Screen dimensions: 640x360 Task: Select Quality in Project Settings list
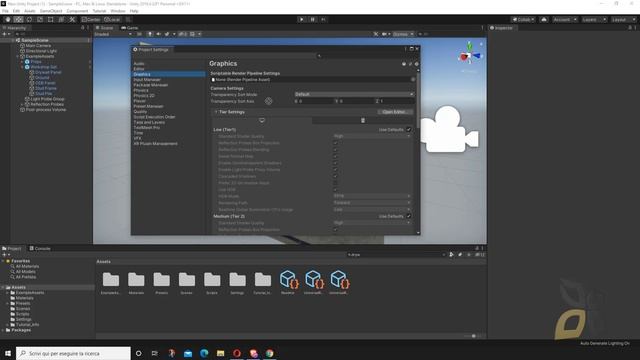pos(140,111)
